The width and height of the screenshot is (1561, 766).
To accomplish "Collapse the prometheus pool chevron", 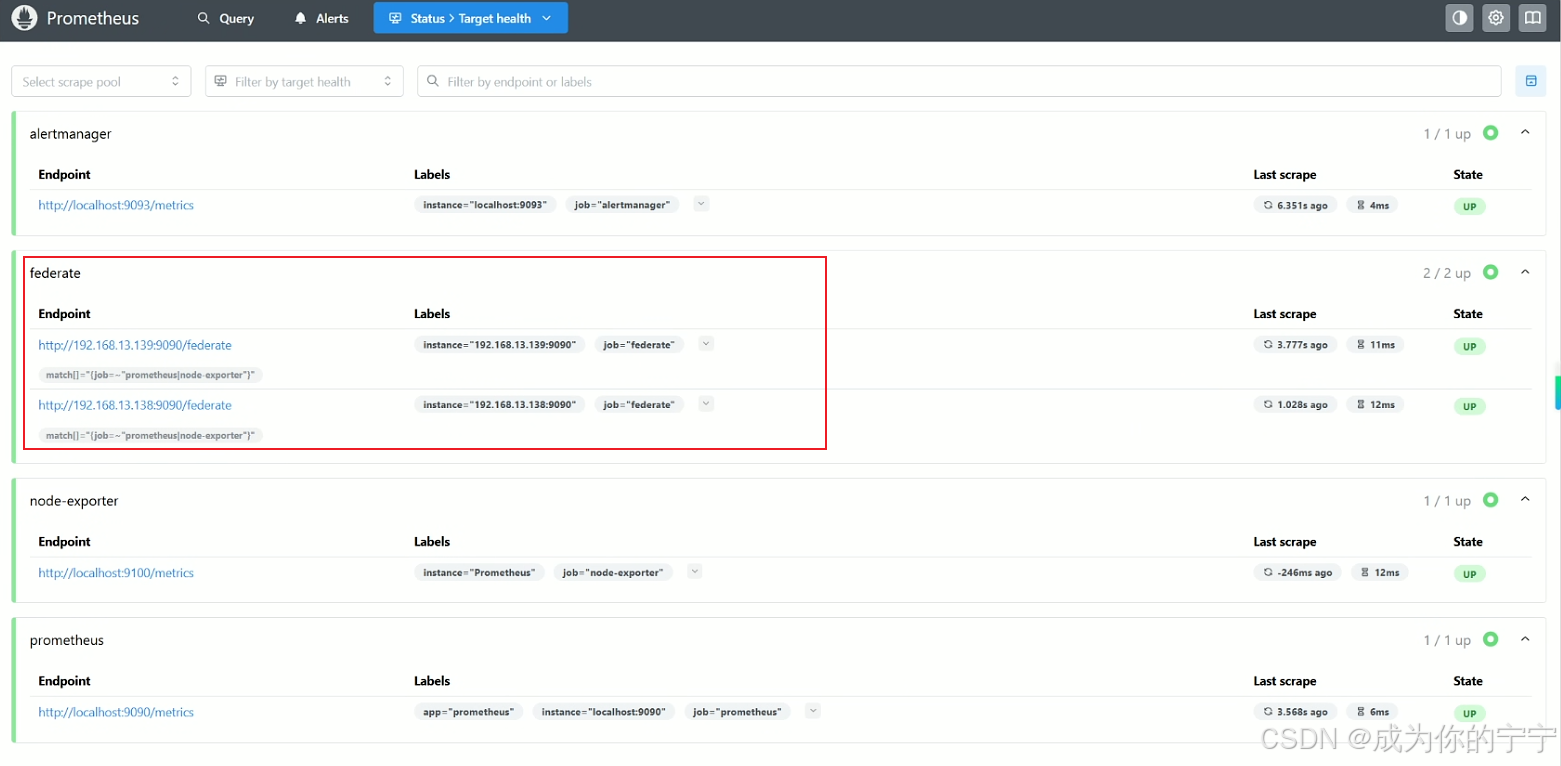I will (x=1525, y=639).
